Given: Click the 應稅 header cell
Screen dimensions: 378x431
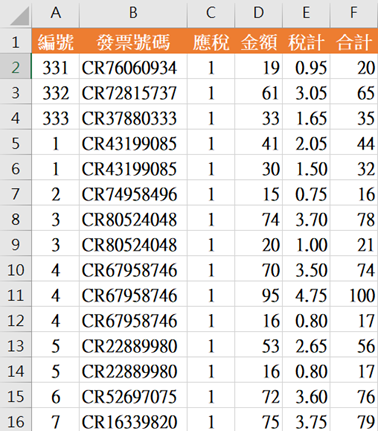Looking at the screenshot, I should tap(211, 42).
